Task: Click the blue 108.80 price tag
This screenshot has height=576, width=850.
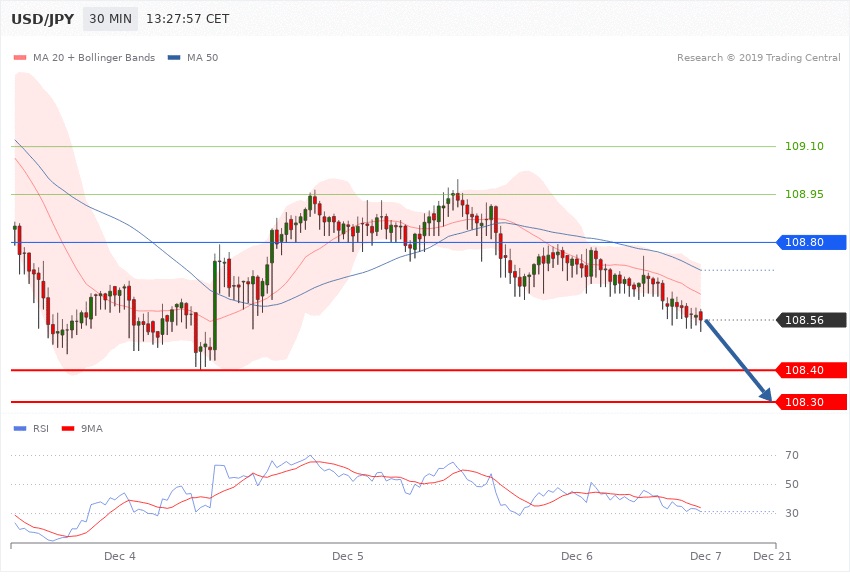Action: tap(811, 242)
